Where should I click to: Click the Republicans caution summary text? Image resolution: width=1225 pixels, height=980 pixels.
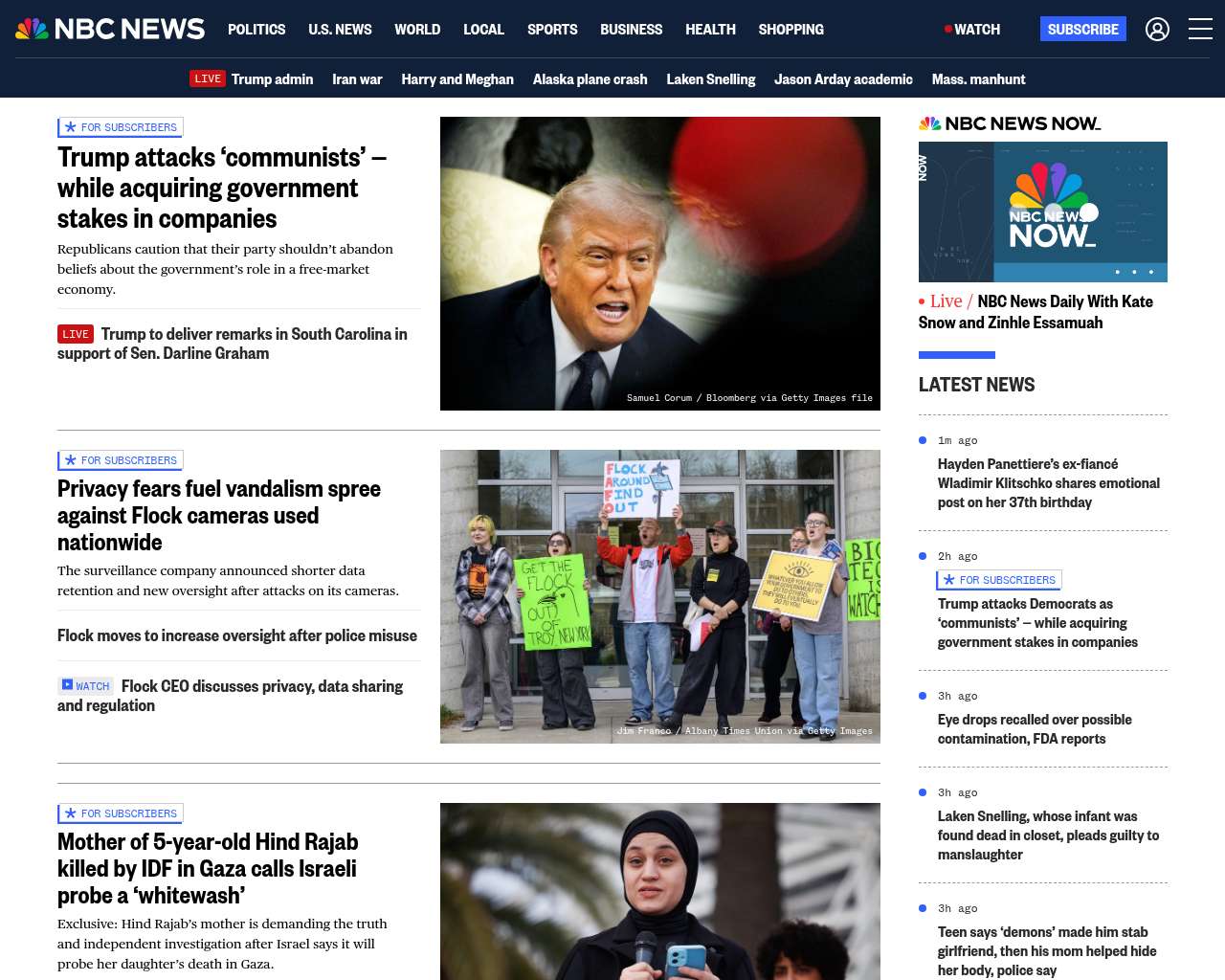click(225, 269)
